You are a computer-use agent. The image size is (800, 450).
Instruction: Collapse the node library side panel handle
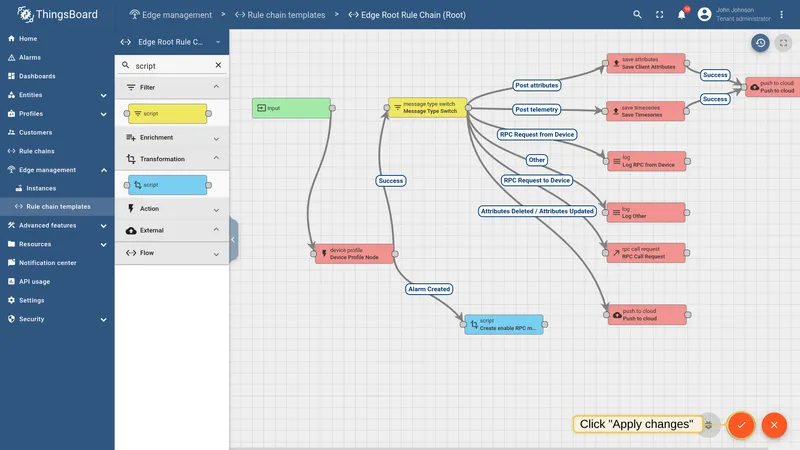pos(234,239)
